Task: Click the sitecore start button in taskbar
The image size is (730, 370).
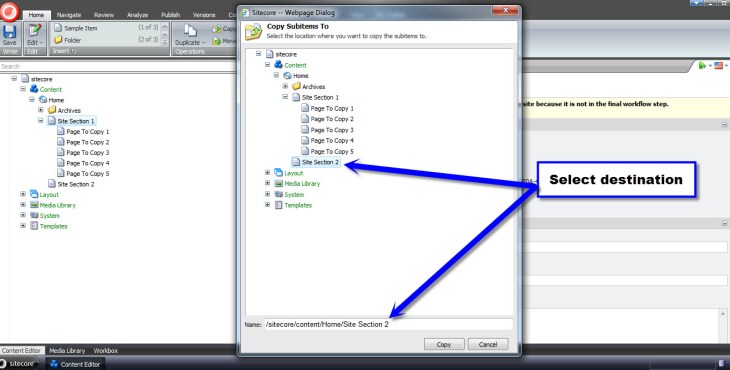Action: (19, 363)
